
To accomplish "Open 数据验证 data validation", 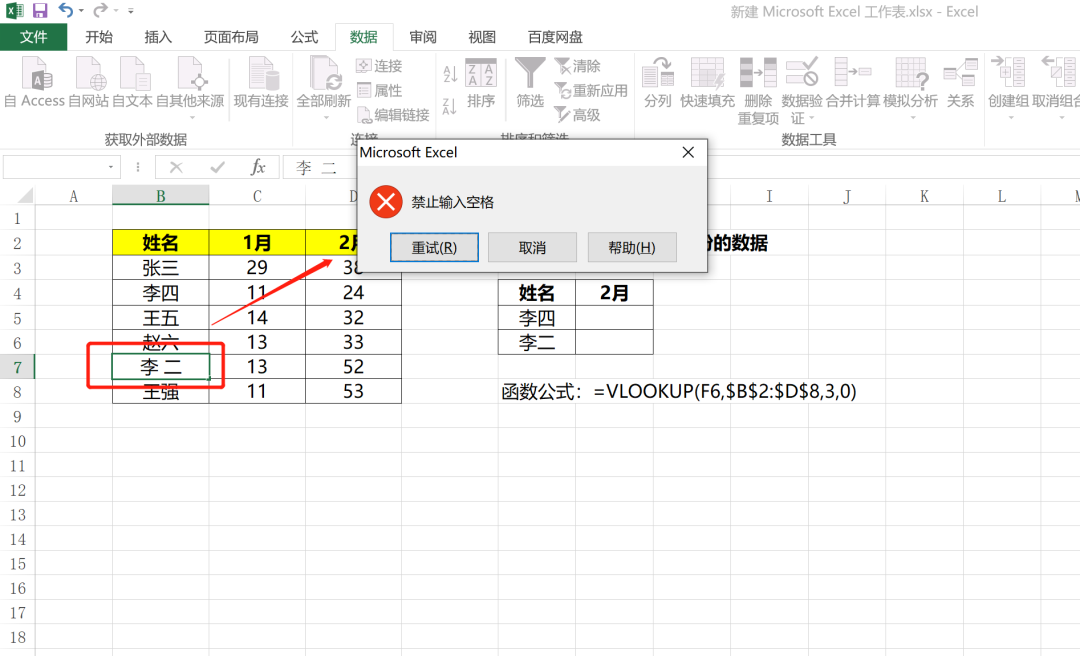I will pyautogui.click(x=802, y=91).
